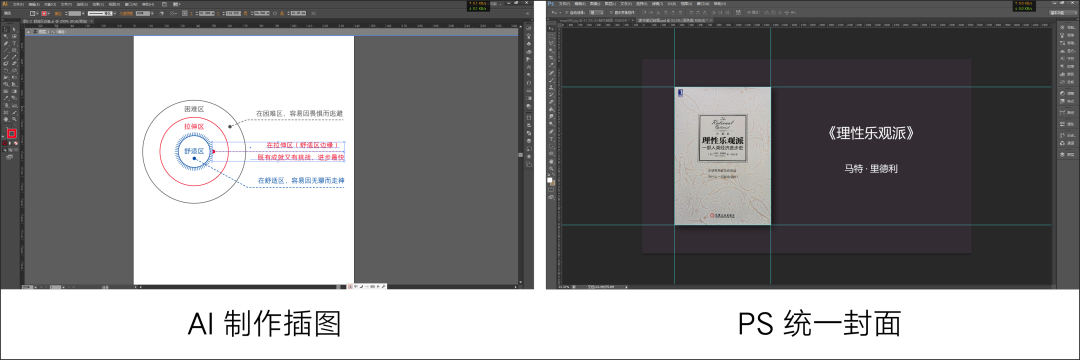Open the 文件 menu in Illustrator
The height and width of the screenshot is (360, 1080).
(18, 4)
